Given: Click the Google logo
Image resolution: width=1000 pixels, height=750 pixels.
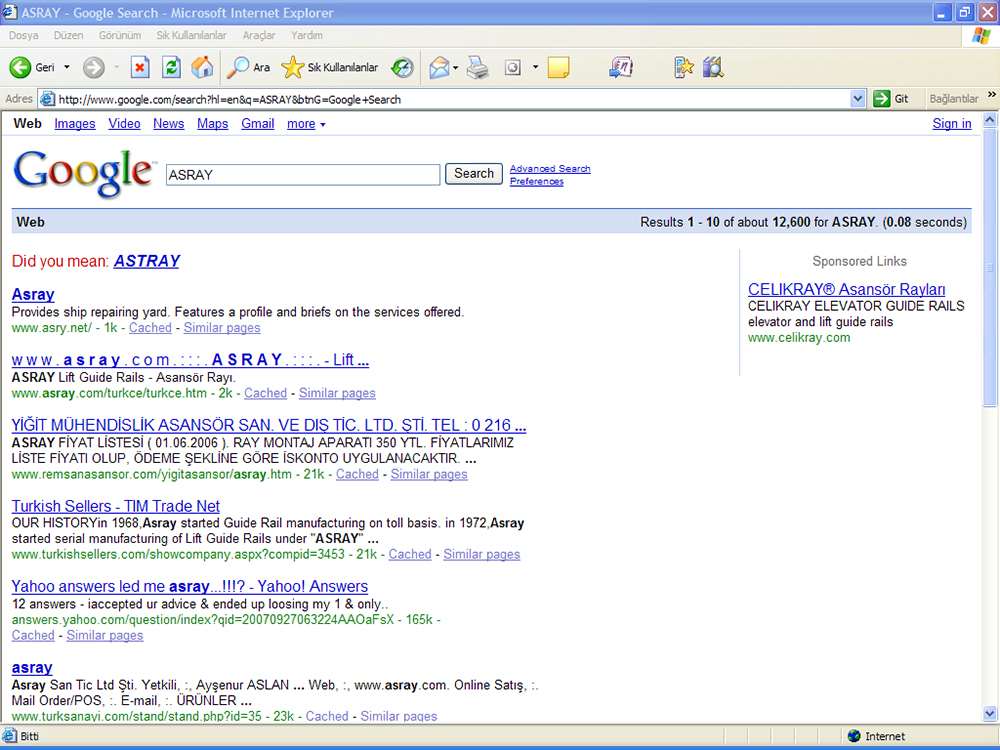Looking at the screenshot, I should coord(83,172).
